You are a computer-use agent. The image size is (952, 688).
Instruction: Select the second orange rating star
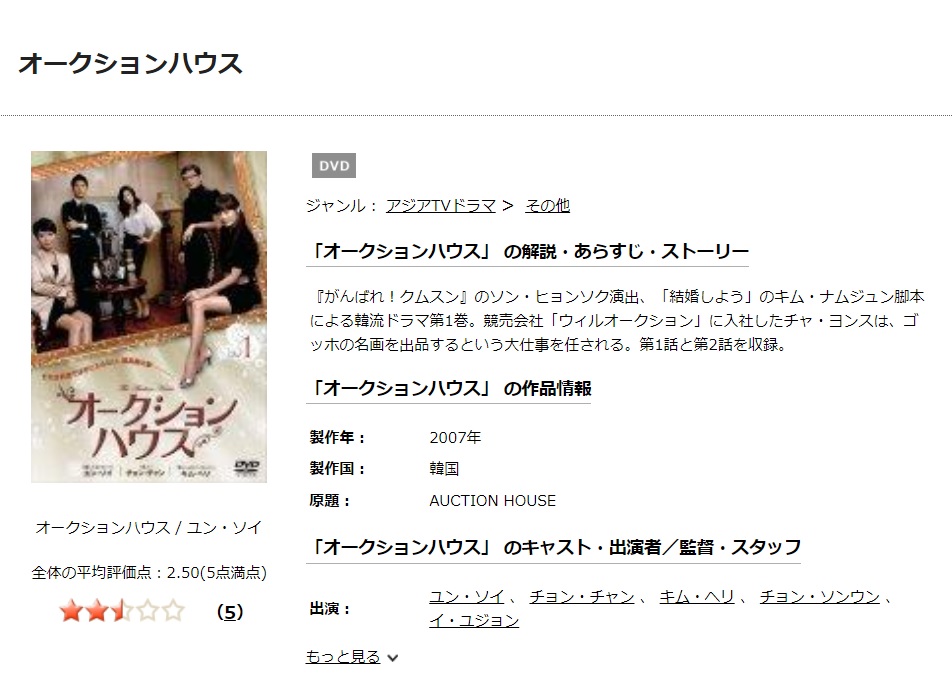pos(97,611)
